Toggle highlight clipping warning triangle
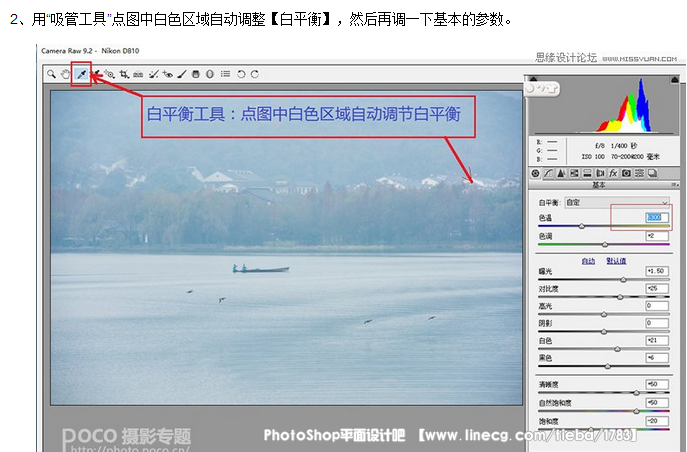This screenshot has width=687, height=452. pyautogui.click(x=675, y=79)
